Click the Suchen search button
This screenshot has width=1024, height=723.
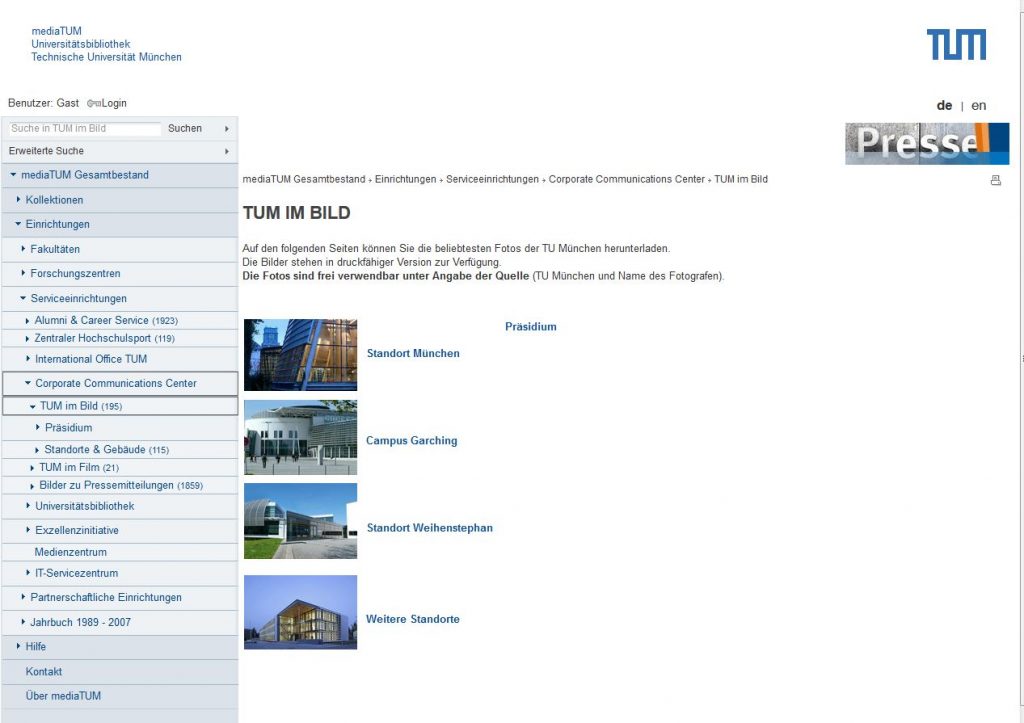coord(185,128)
